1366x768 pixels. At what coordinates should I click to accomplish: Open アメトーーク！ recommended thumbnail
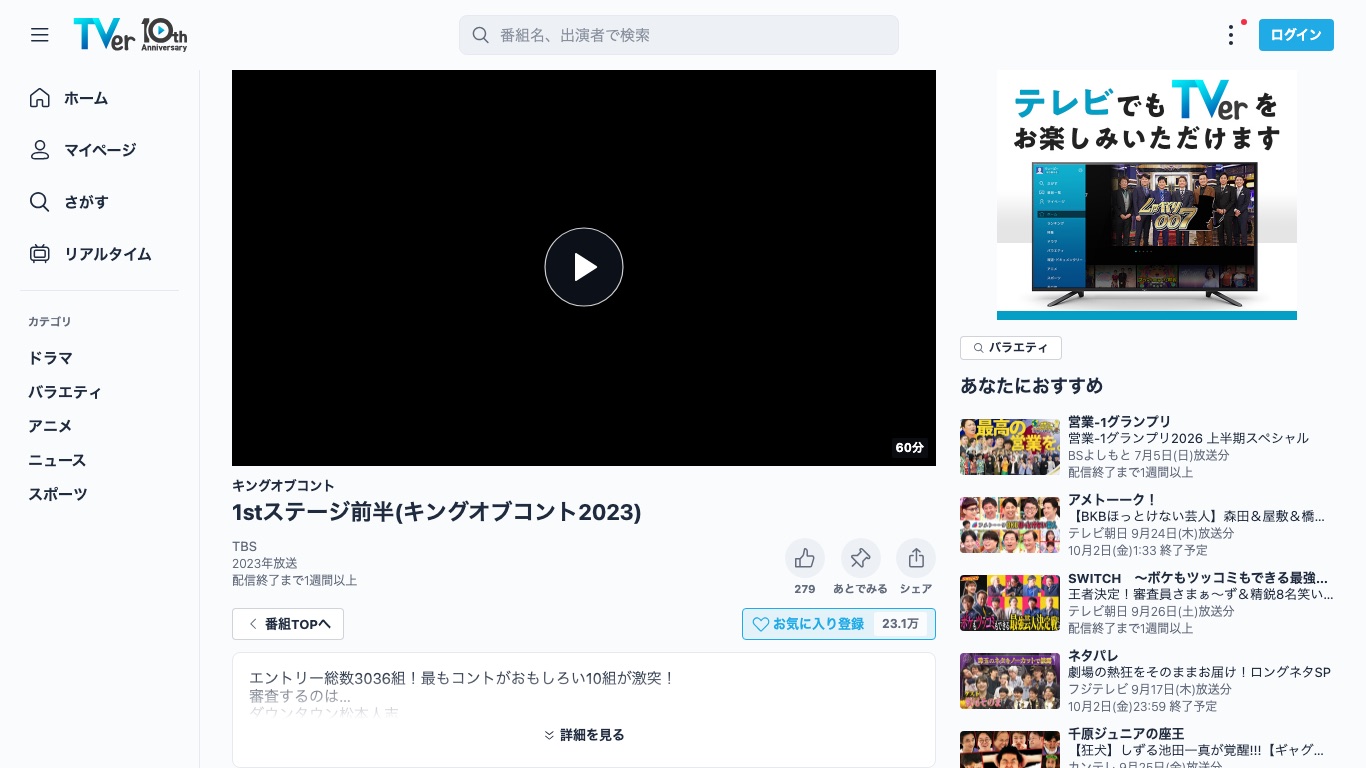pos(1010,525)
